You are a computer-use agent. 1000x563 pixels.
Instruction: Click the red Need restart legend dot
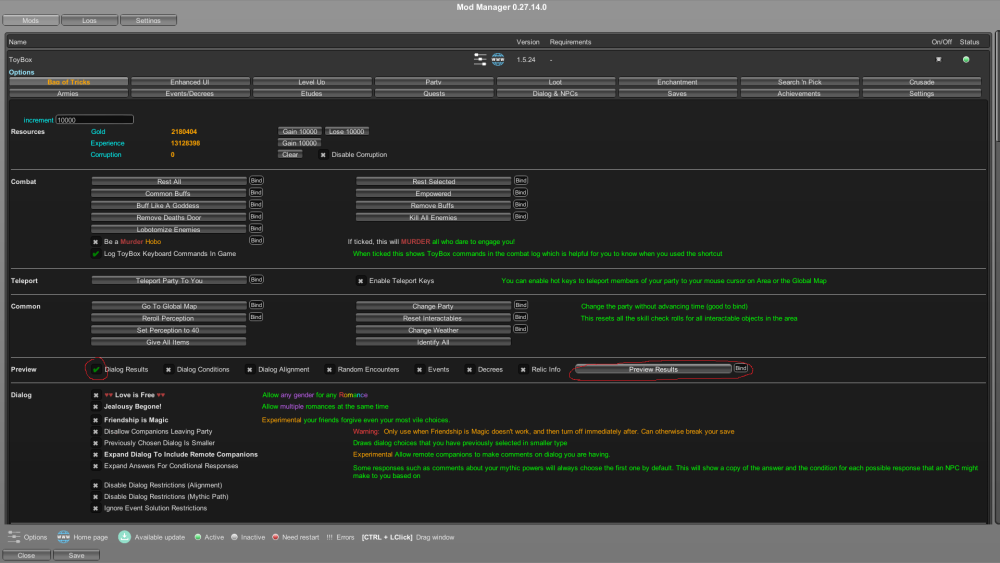[276, 537]
